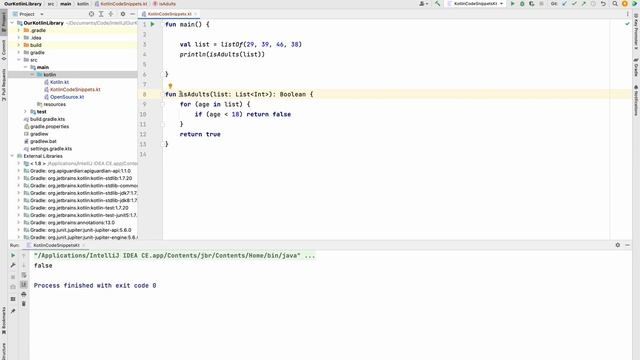The width and height of the screenshot is (640, 360).
Task: Collapse the src folder
Action: click(x=19, y=60)
